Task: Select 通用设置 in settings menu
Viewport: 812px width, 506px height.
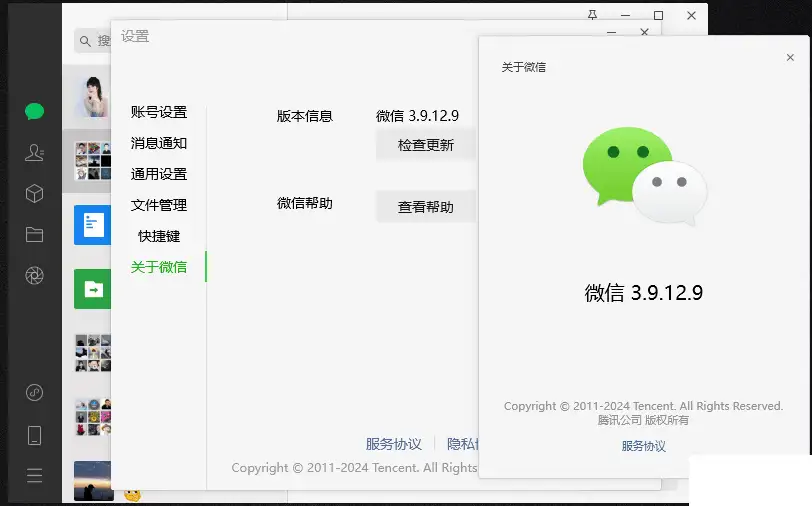Action: pos(158,174)
